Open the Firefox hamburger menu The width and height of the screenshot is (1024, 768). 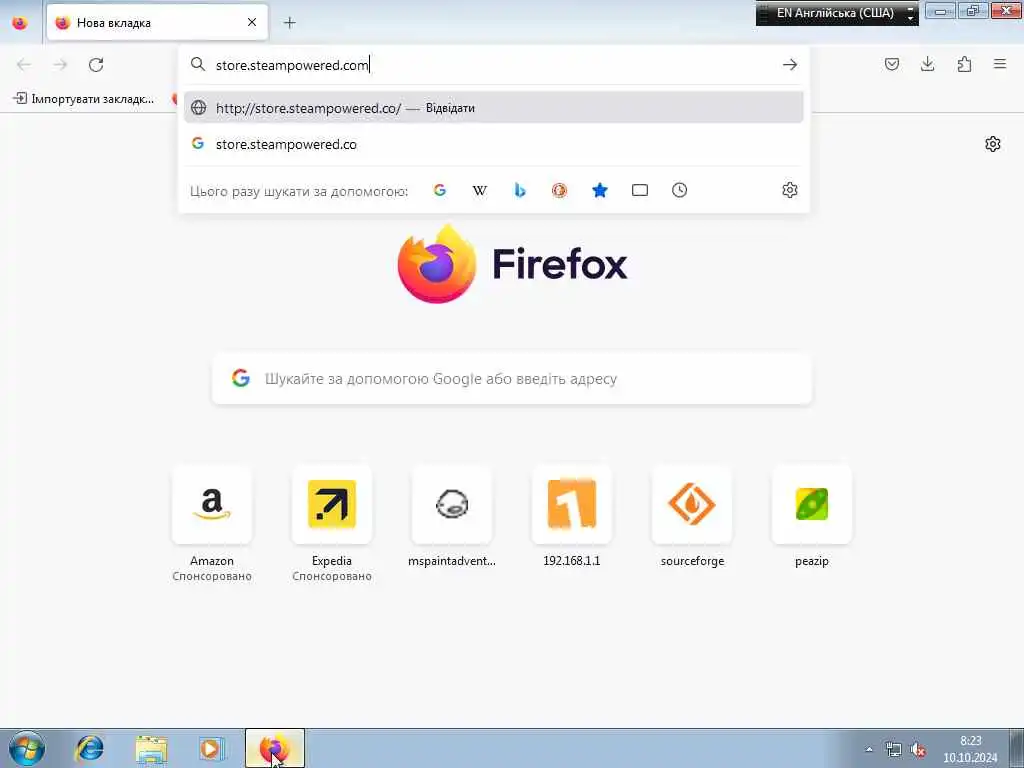click(x=1000, y=64)
